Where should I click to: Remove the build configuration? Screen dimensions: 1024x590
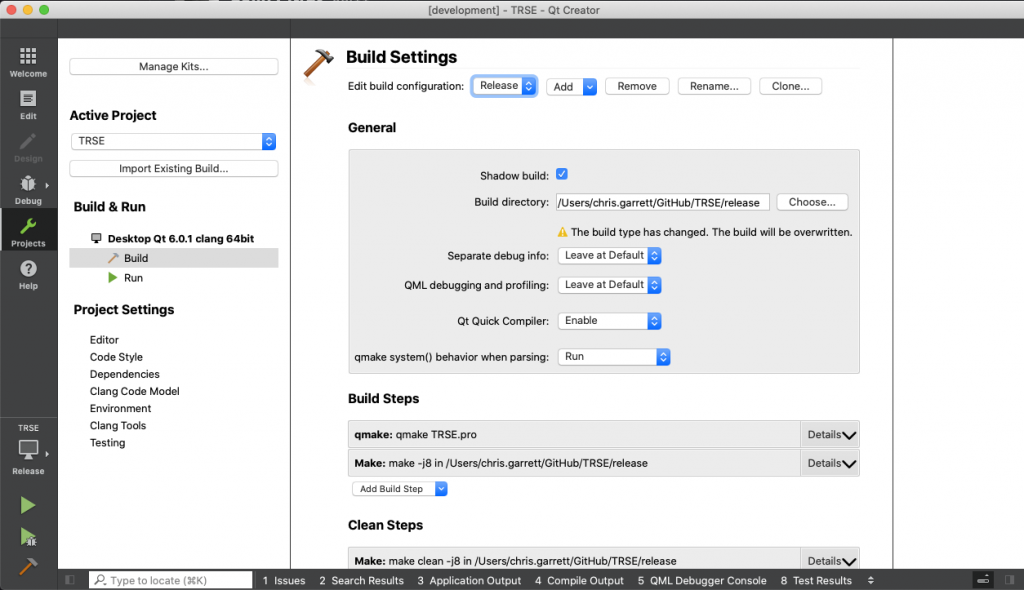[x=637, y=86]
